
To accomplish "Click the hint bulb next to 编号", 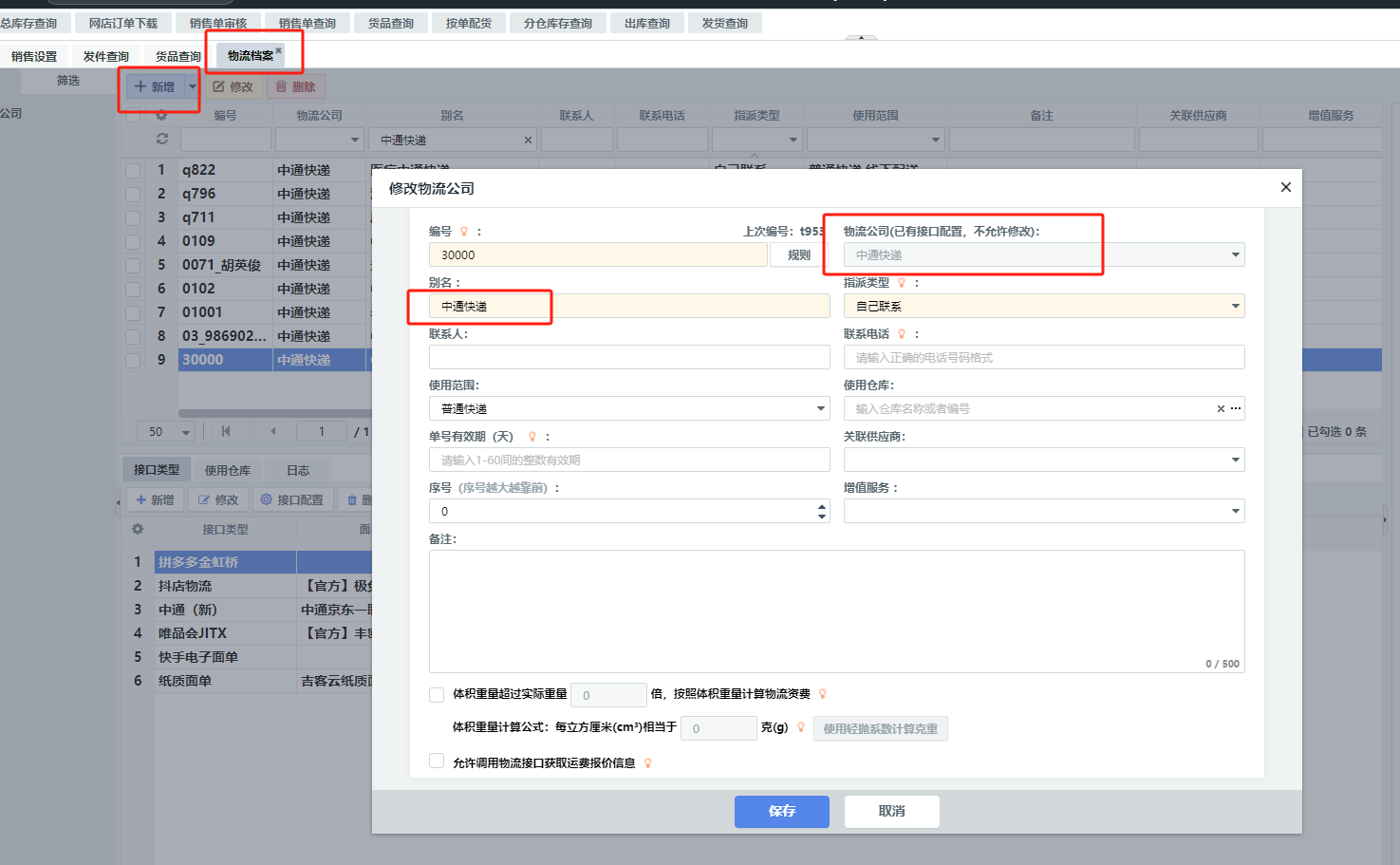I will (464, 232).
